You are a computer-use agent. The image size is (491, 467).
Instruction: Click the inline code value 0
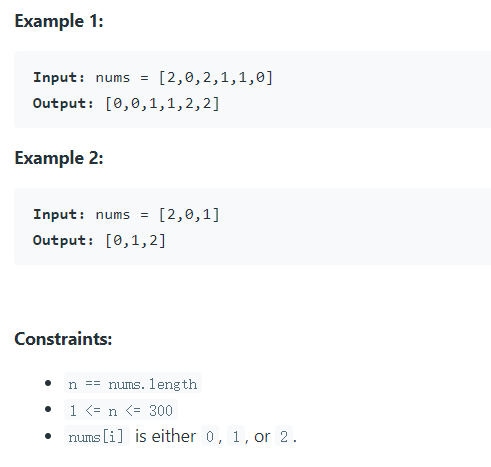pyautogui.click(x=210, y=437)
